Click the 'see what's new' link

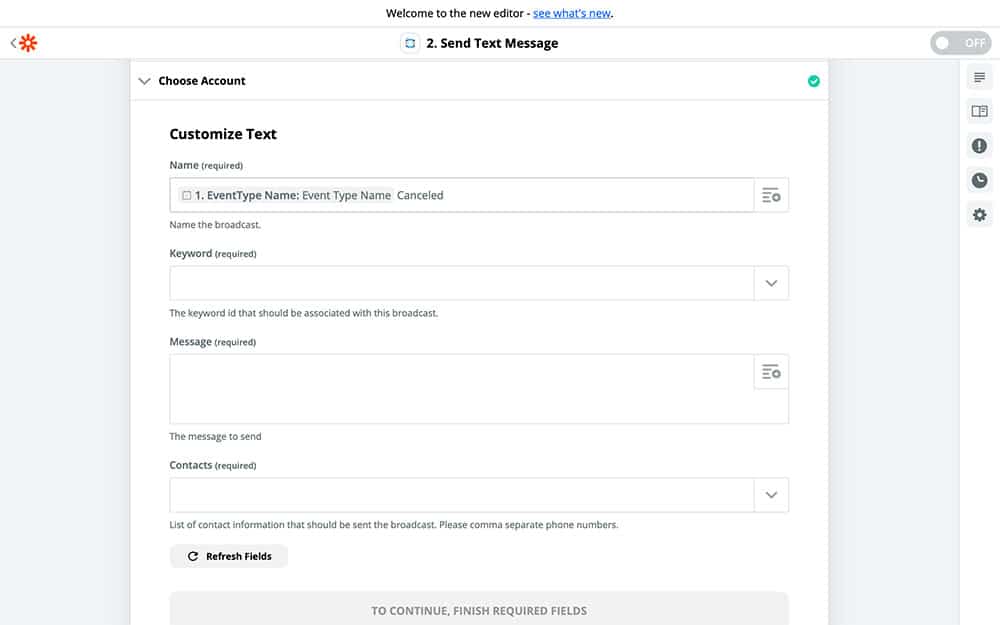point(572,13)
